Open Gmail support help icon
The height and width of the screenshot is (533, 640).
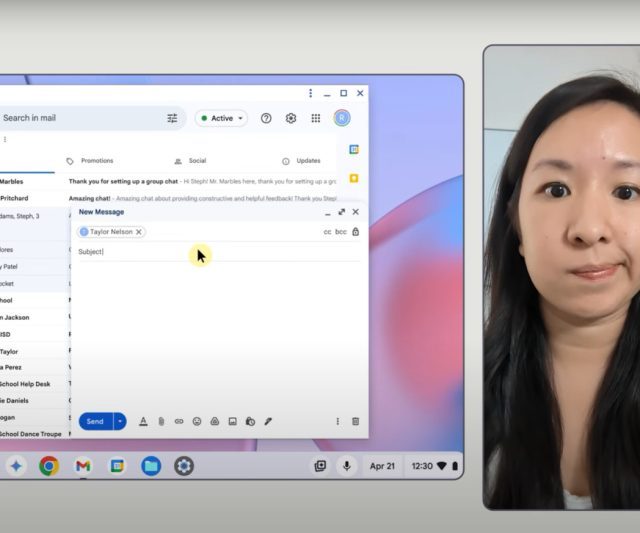click(266, 118)
